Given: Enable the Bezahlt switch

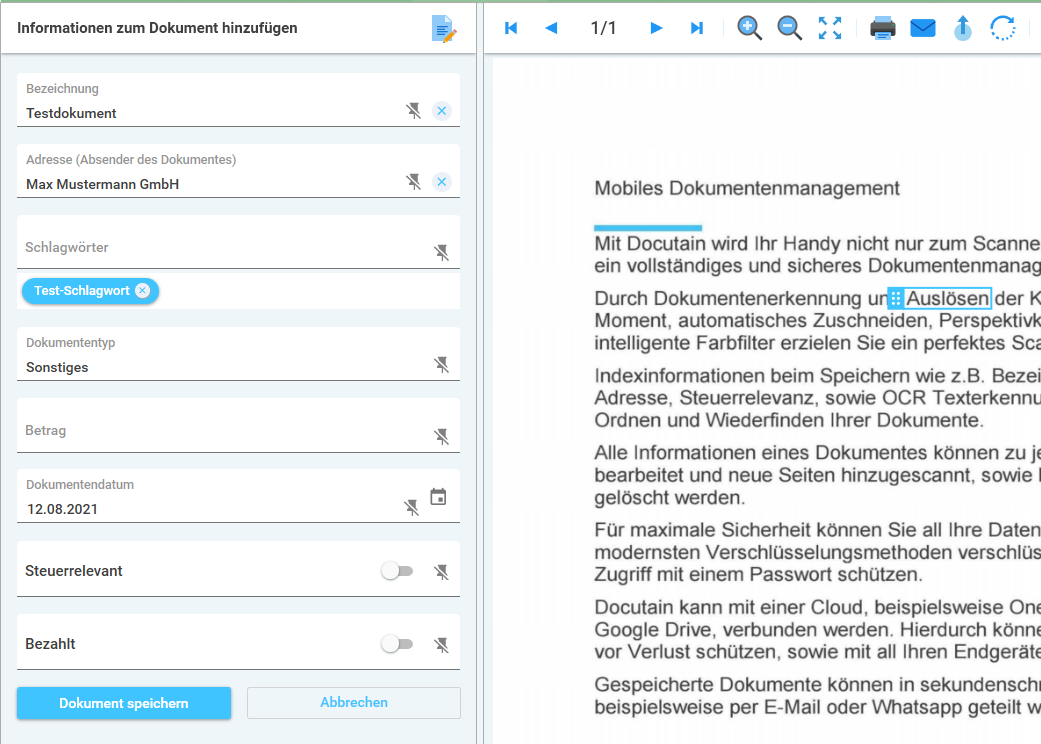Looking at the screenshot, I should tap(397, 644).
